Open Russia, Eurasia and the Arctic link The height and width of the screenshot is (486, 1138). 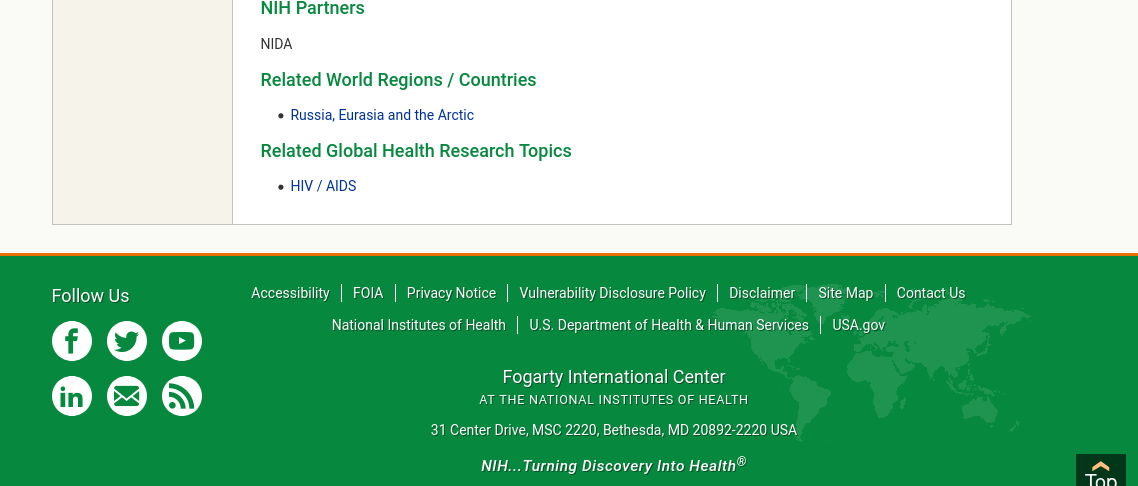point(382,115)
